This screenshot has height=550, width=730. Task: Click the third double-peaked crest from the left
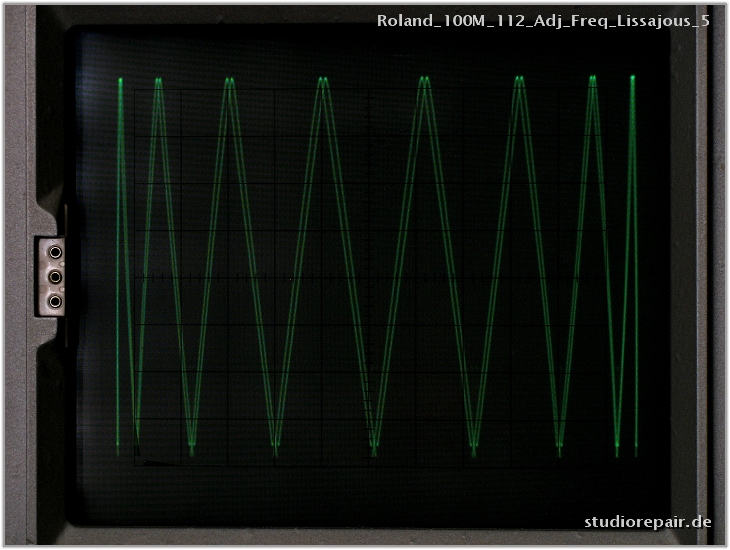pos(323,81)
